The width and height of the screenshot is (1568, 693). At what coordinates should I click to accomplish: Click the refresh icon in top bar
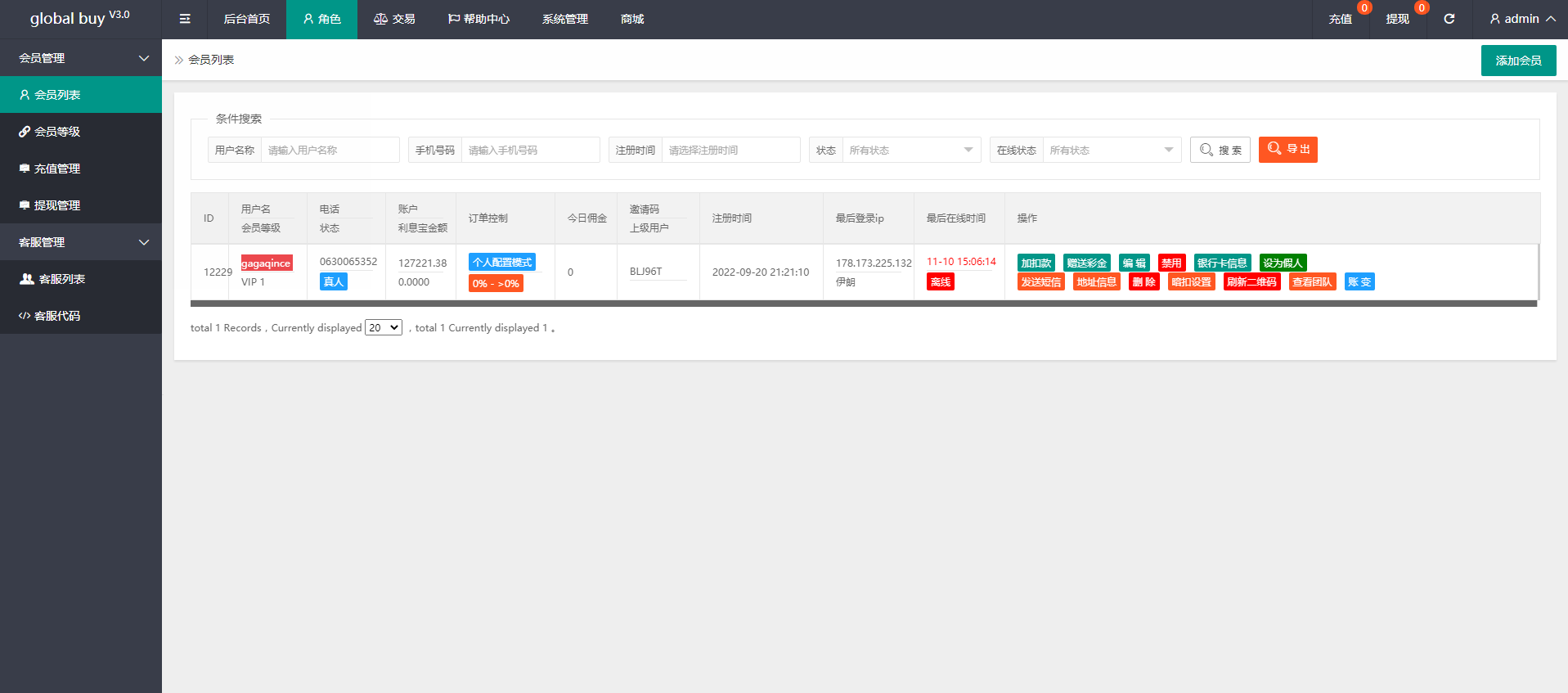1449,19
